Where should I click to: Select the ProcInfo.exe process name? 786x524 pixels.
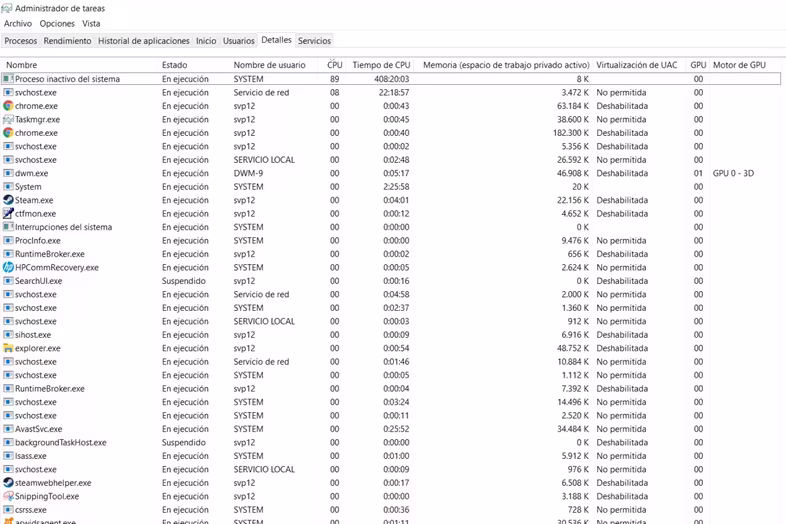[38, 240]
